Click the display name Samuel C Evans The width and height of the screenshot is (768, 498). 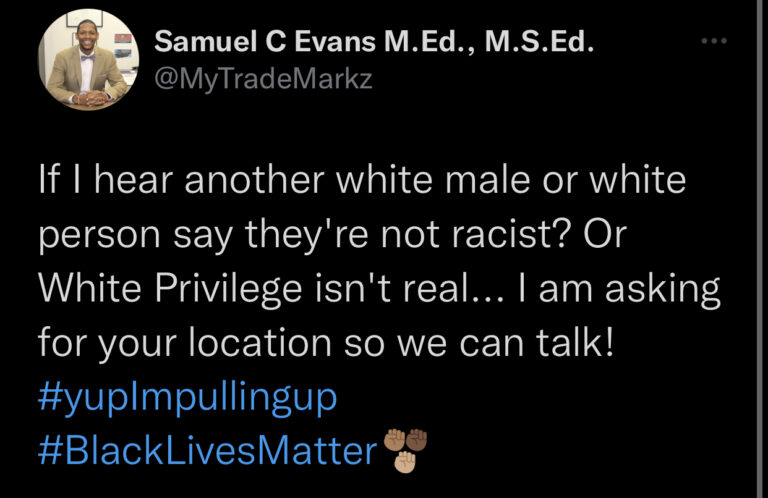point(264,41)
